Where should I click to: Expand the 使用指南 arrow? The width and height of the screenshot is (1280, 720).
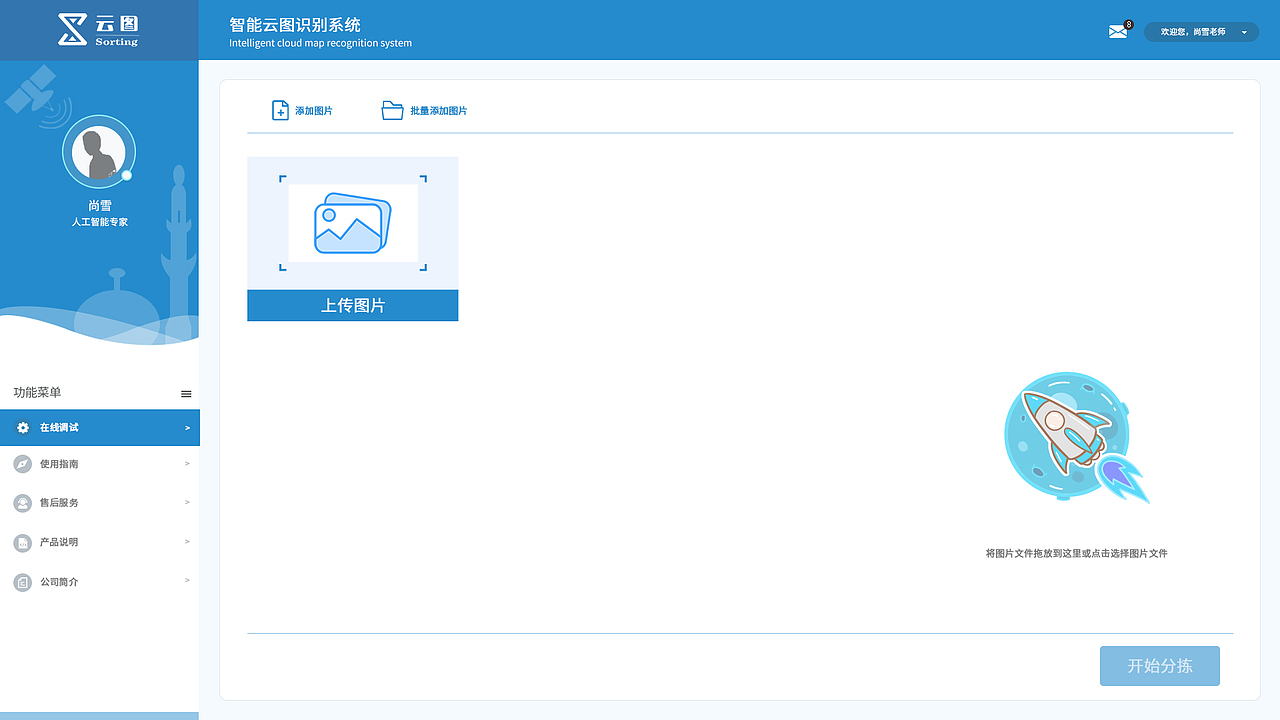click(187, 464)
